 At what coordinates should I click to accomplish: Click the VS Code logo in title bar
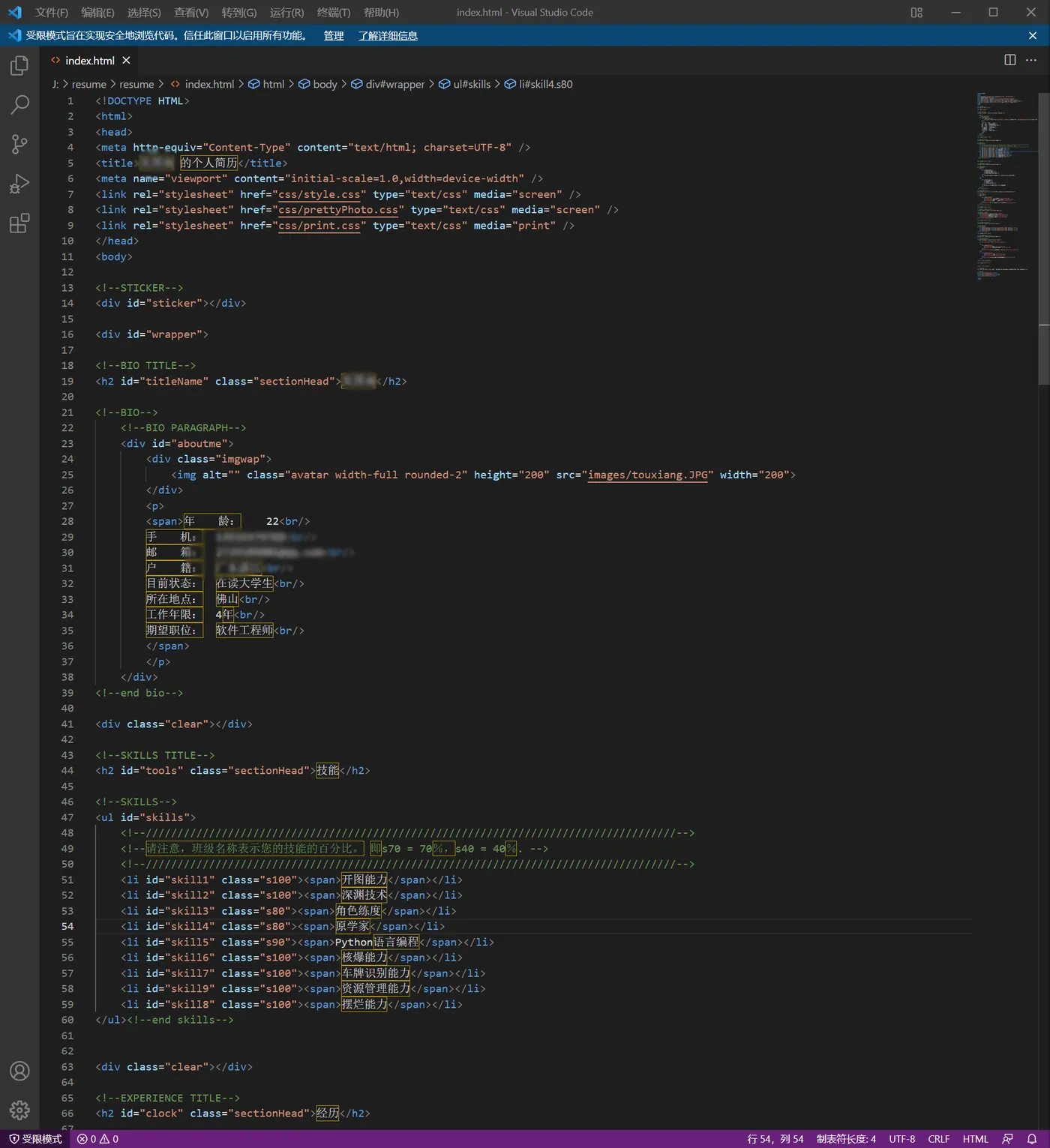click(x=15, y=12)
